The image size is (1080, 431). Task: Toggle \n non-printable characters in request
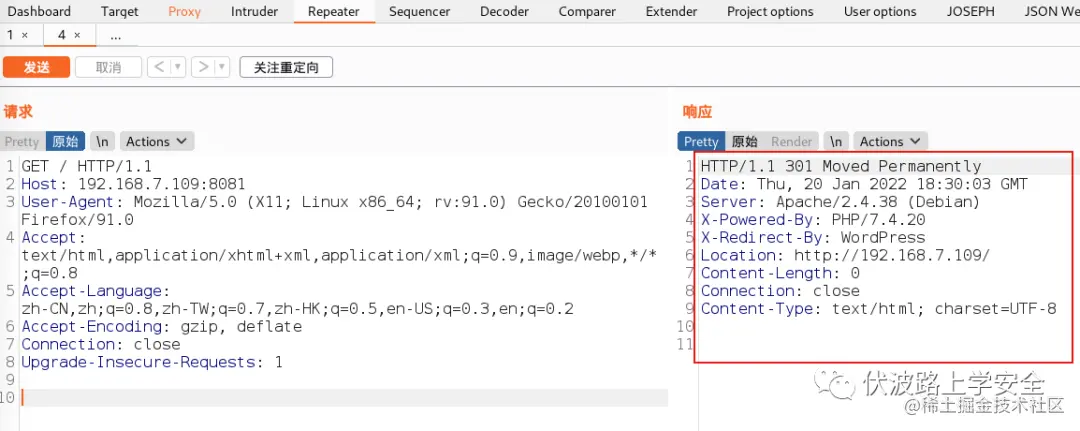[x=103, y=141]
